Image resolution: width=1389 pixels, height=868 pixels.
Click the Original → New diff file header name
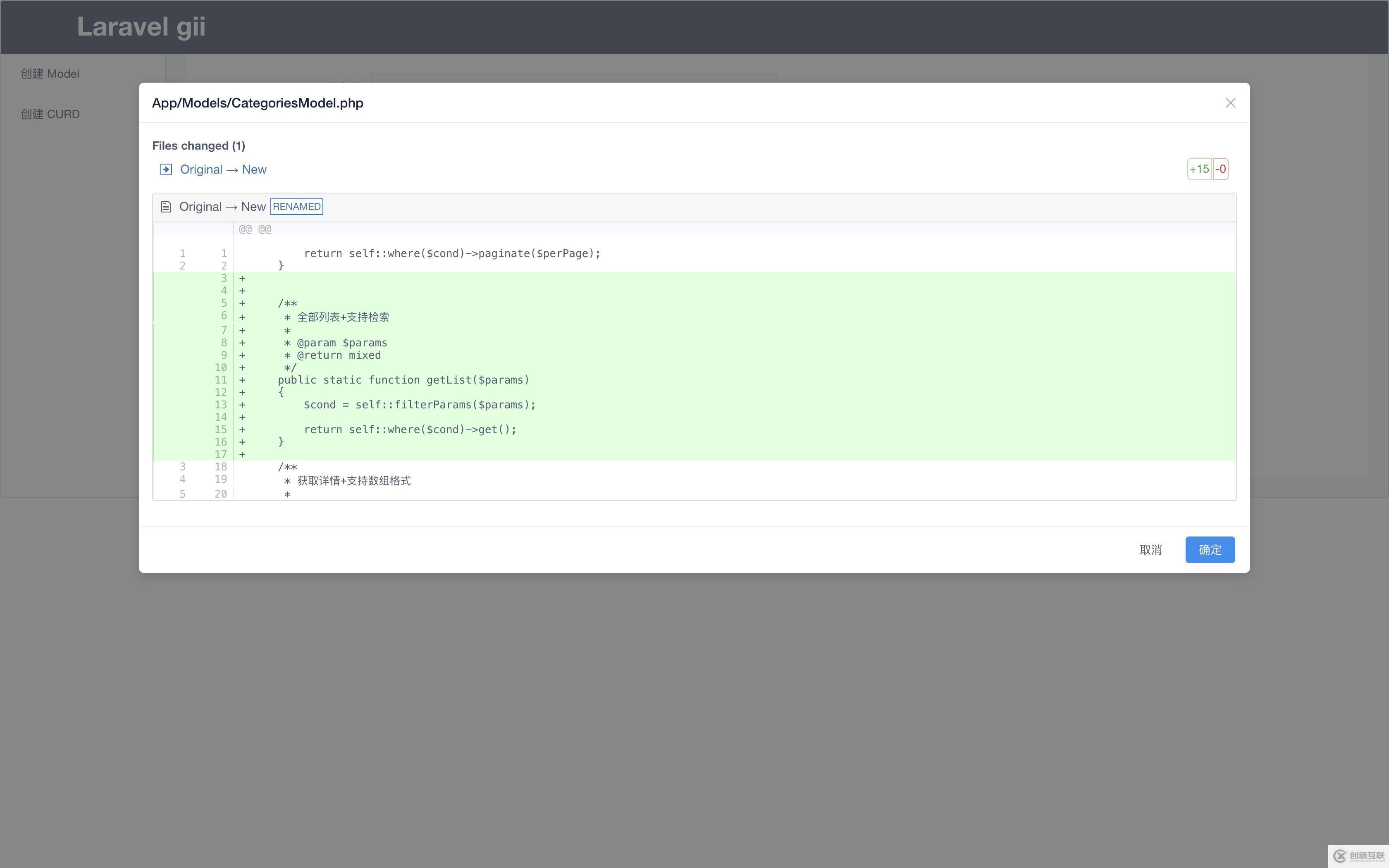click(222, 207)
